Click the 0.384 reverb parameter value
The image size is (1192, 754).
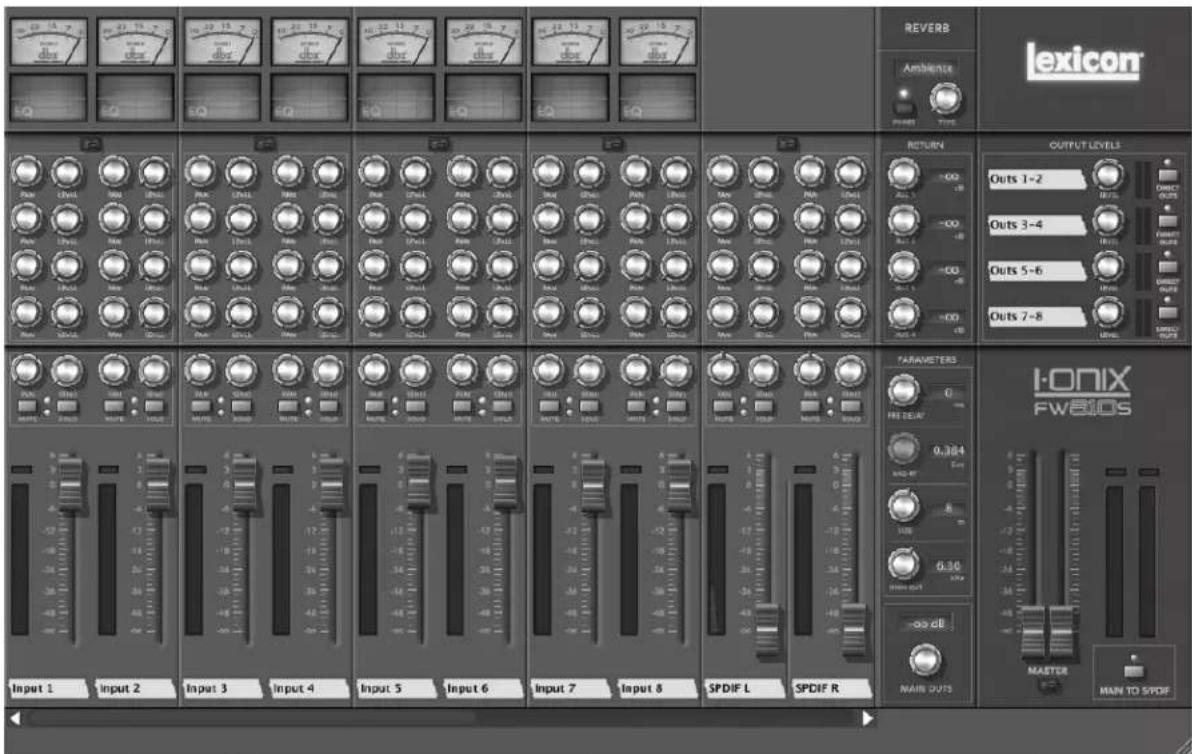coord(948,451)
